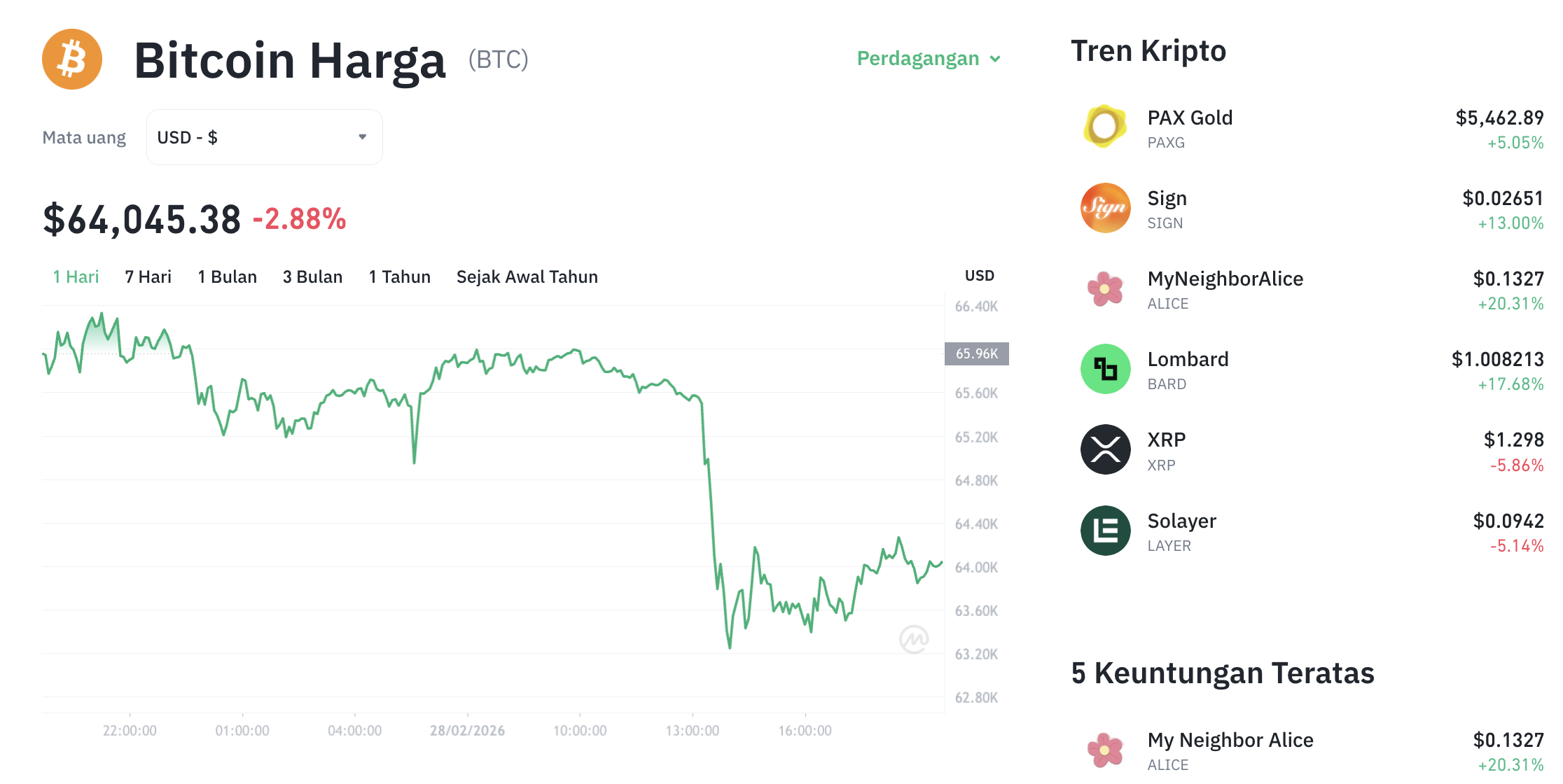Image resolution: width=1563 pixels, height=784 pixels.
Task: Expand the Perdagangan dropdown chevron
Action: 995,59
